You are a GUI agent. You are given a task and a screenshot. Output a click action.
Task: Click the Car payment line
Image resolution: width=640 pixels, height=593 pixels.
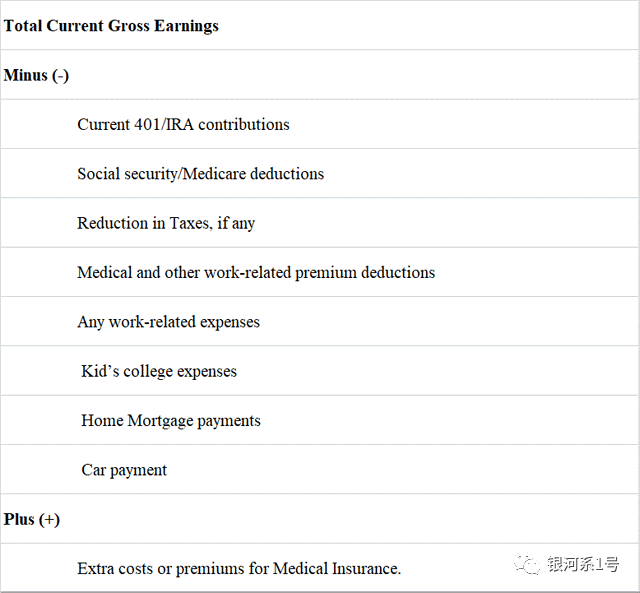(x=124, y=470)
